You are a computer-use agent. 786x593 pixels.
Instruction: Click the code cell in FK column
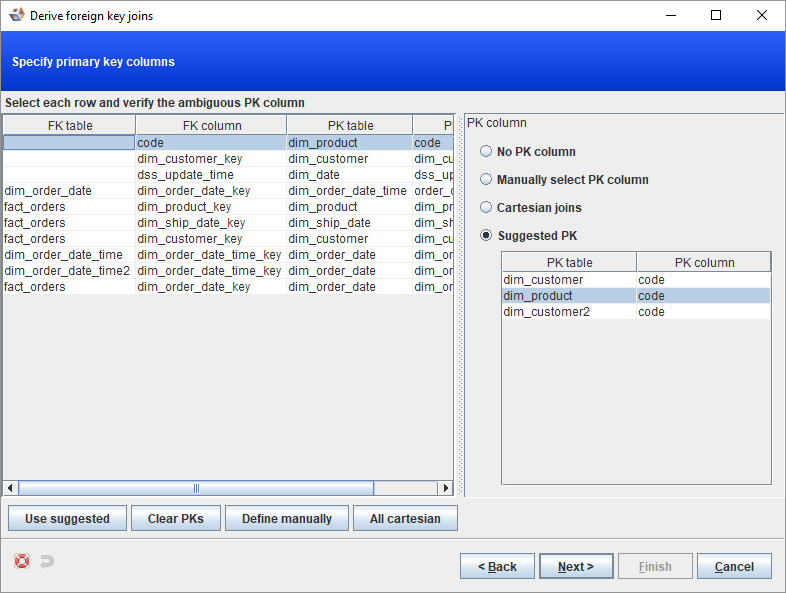pos(211,142)
